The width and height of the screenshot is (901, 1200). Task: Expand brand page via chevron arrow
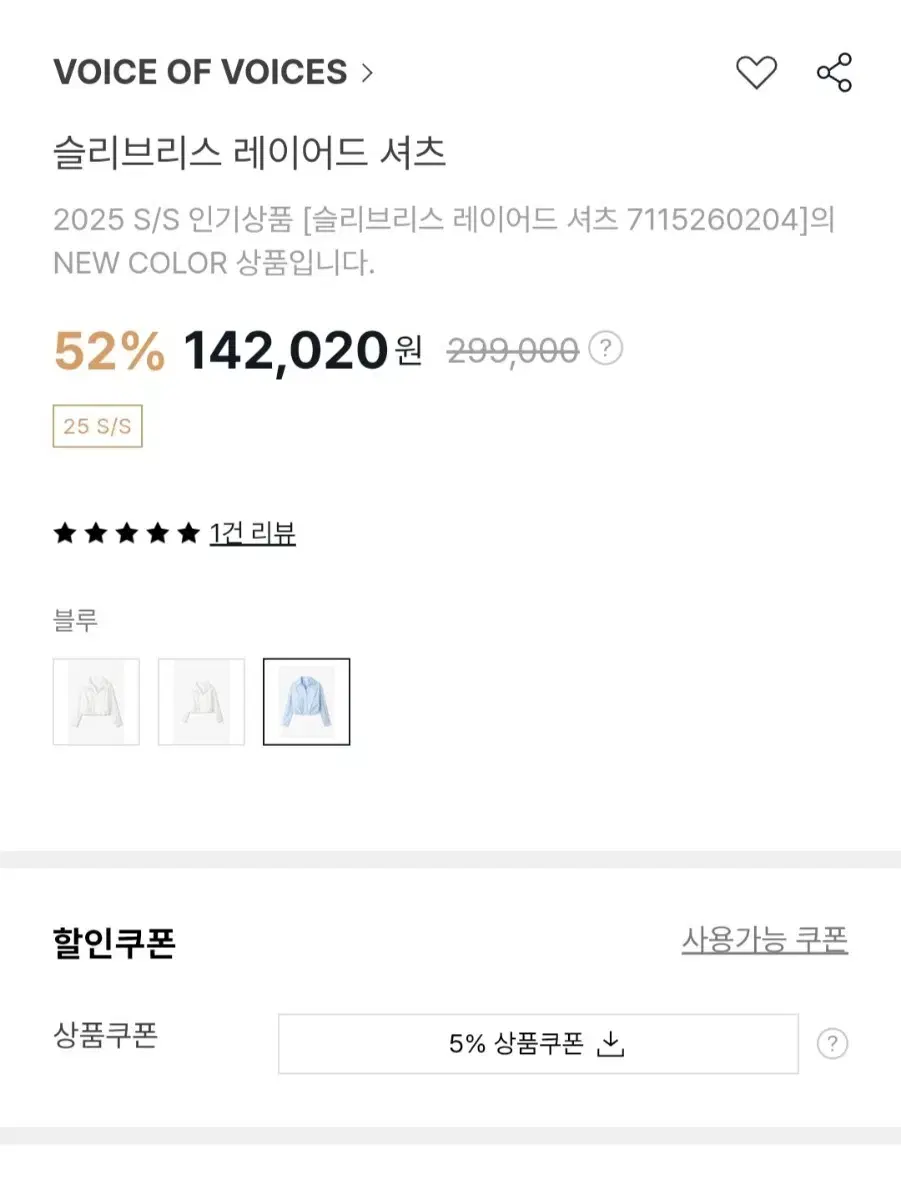tap(366, 73)
